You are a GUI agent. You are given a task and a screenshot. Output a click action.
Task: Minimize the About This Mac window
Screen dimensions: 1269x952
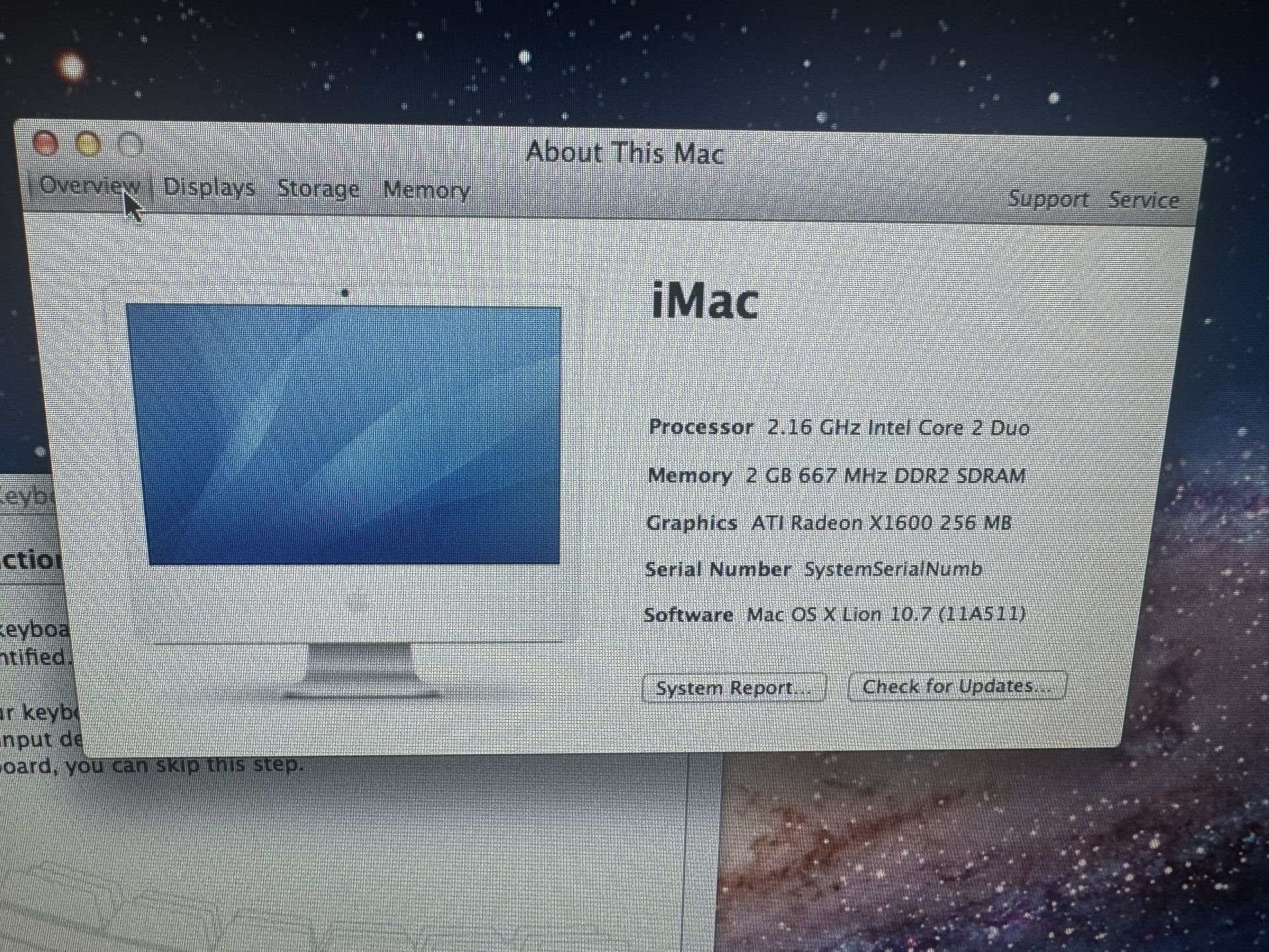point(88,144)
